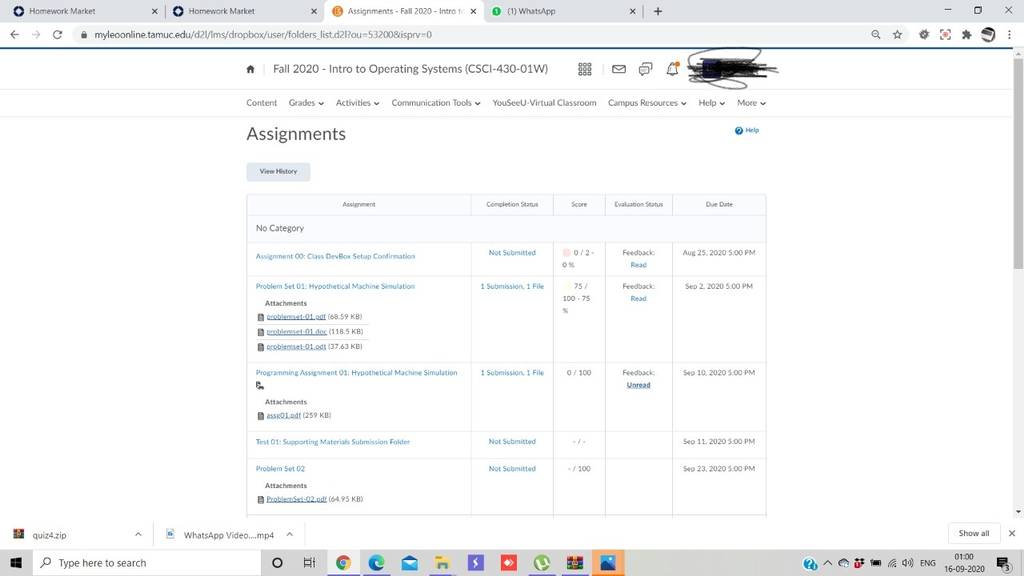Open subscription alerts chat icon
1024x576 pixels.
point(645,69)
